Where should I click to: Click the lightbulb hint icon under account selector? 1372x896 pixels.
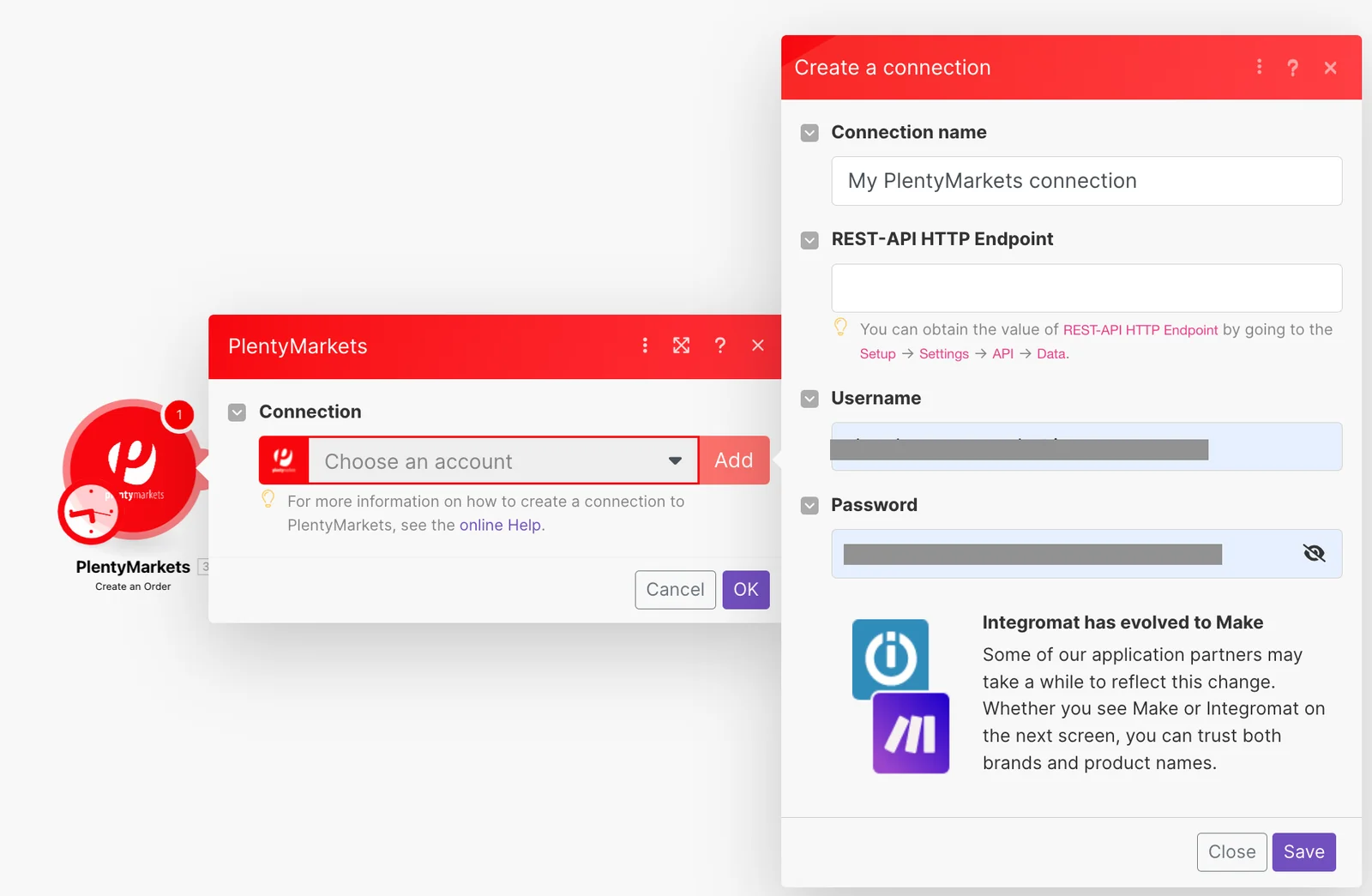point(268,499)
